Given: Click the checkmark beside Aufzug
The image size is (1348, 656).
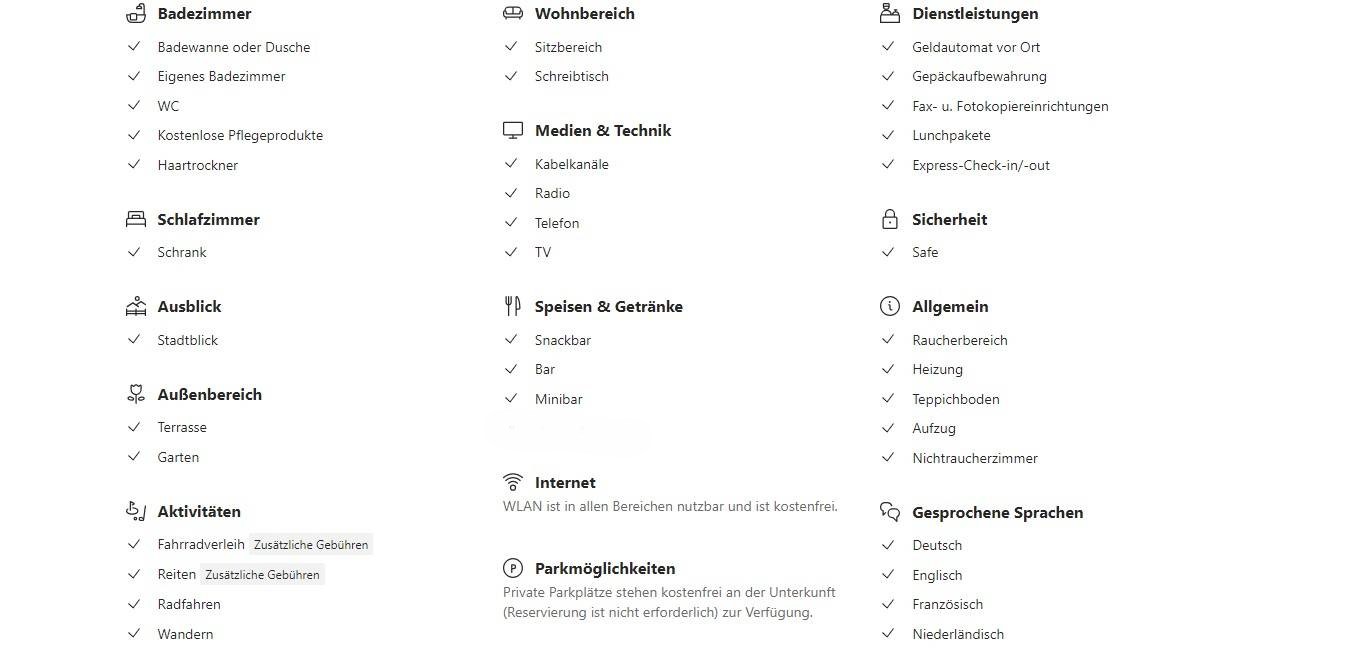Looking at the screenshot, I should point(888,428).
